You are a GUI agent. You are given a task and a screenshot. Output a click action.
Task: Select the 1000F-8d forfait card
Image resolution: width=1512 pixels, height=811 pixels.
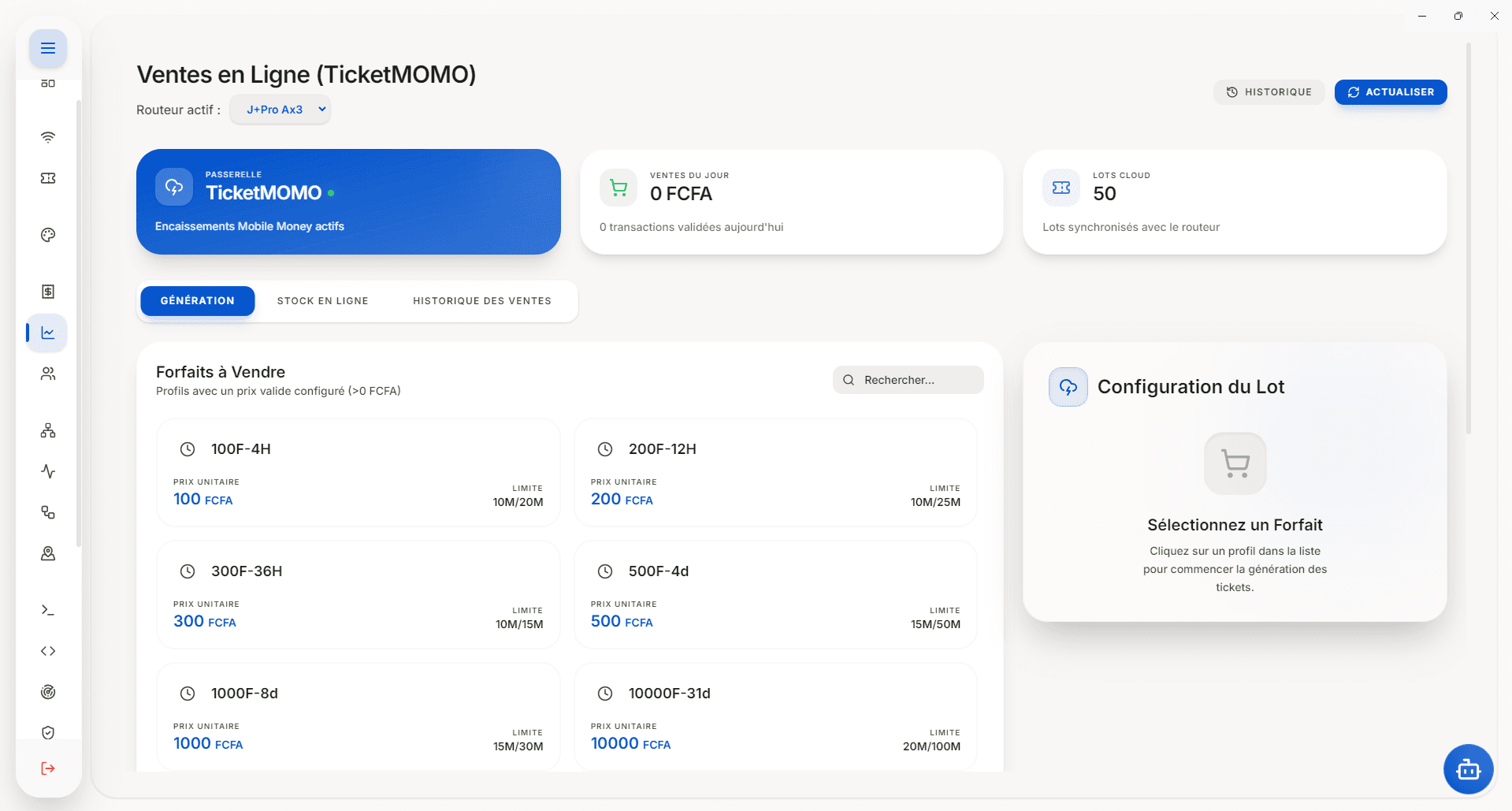point(358,716)
